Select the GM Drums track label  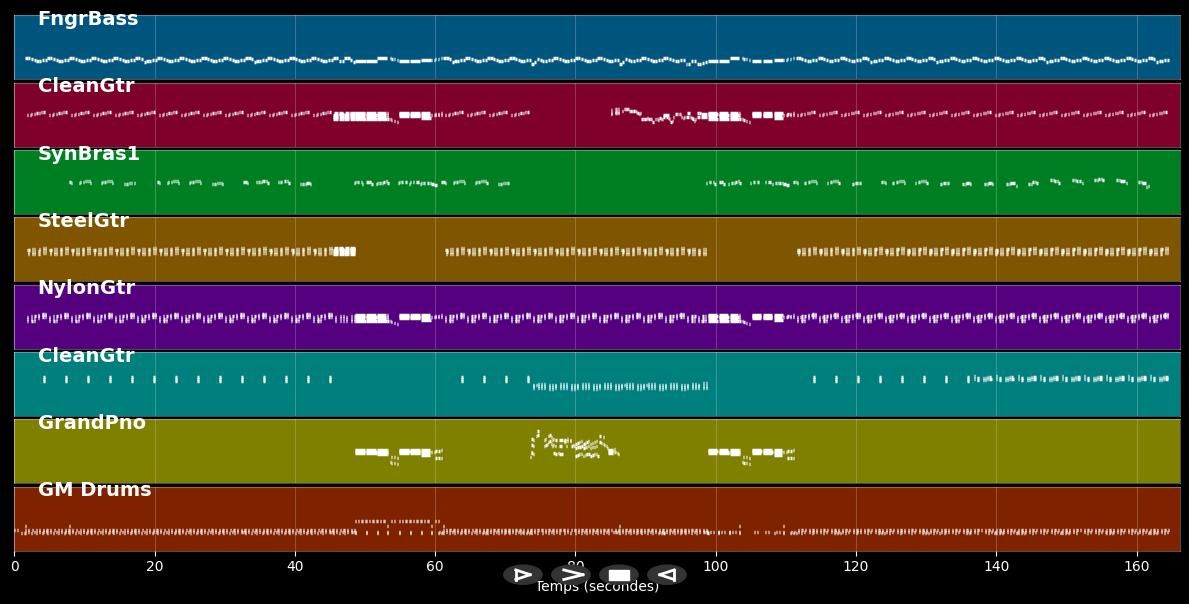(93, 489)
